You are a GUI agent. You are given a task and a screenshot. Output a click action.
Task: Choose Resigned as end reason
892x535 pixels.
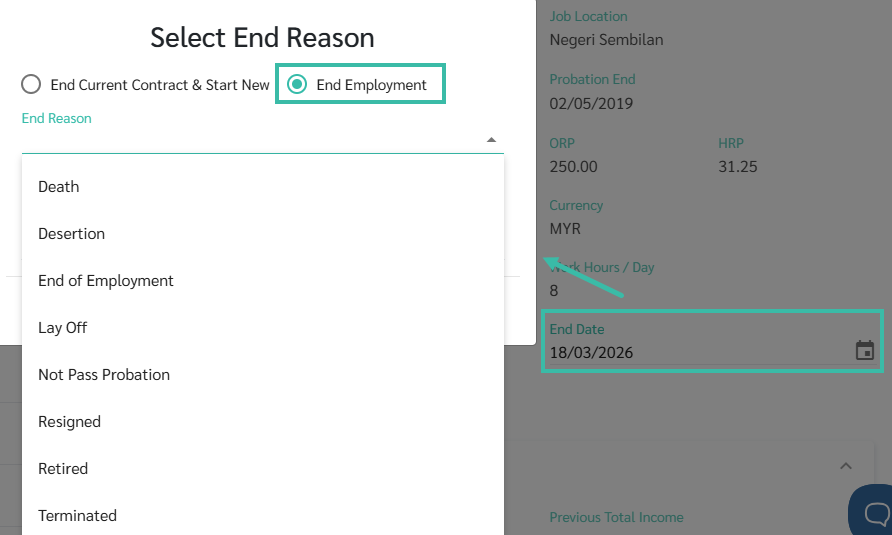coord(69,422)
